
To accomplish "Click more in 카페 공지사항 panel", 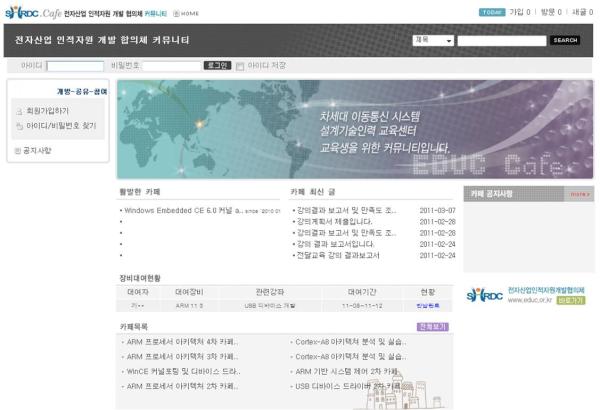I will (x=580, y=194).
